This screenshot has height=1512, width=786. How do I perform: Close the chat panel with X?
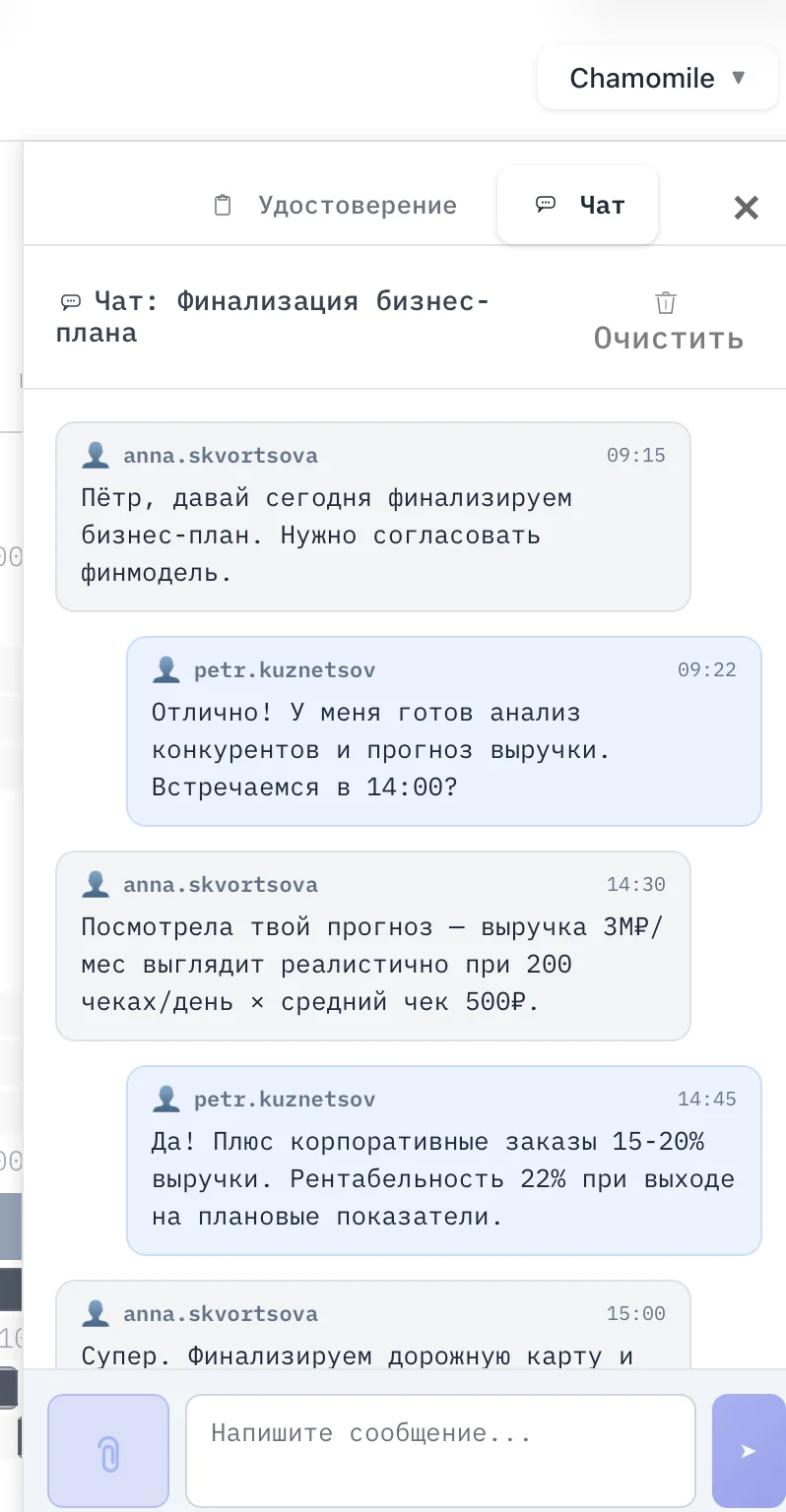746,207
